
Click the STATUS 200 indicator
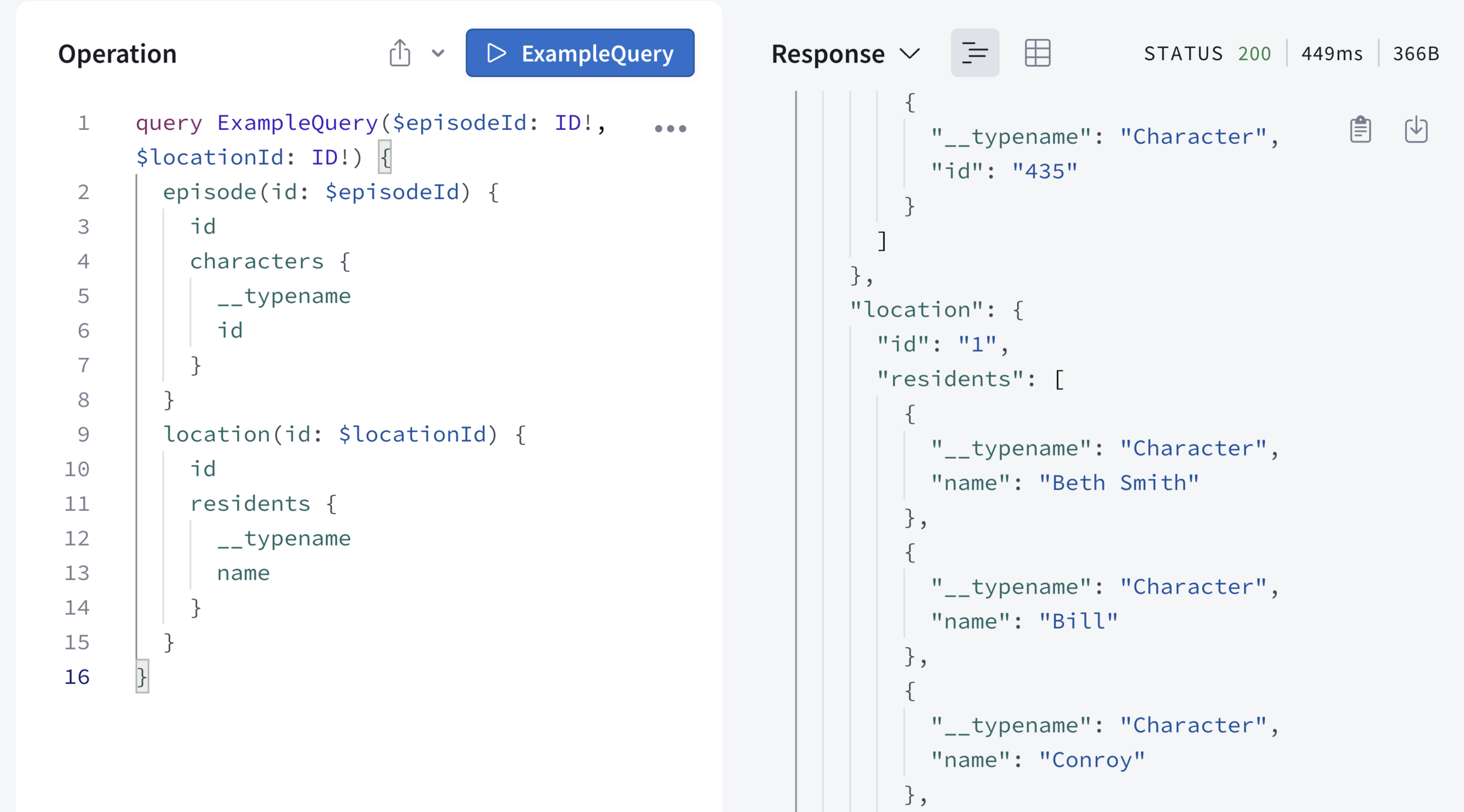coord(1207,54)
